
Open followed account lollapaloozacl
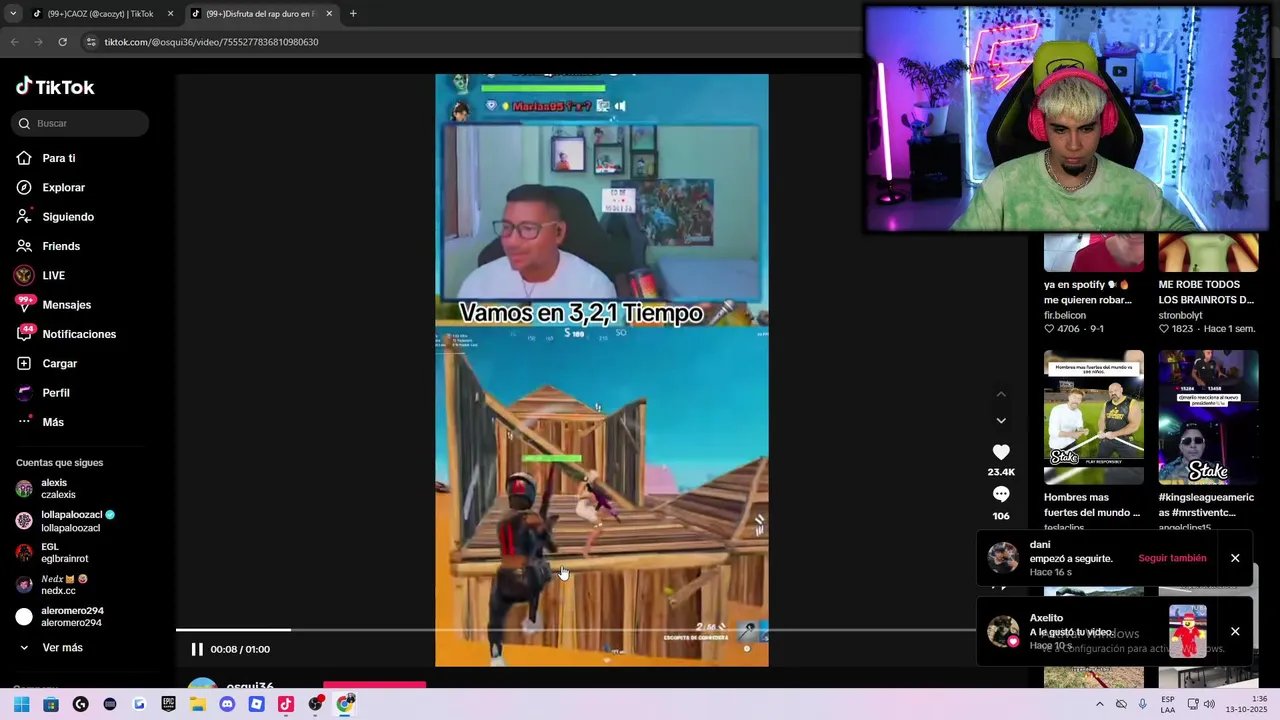tap(65, 521)
